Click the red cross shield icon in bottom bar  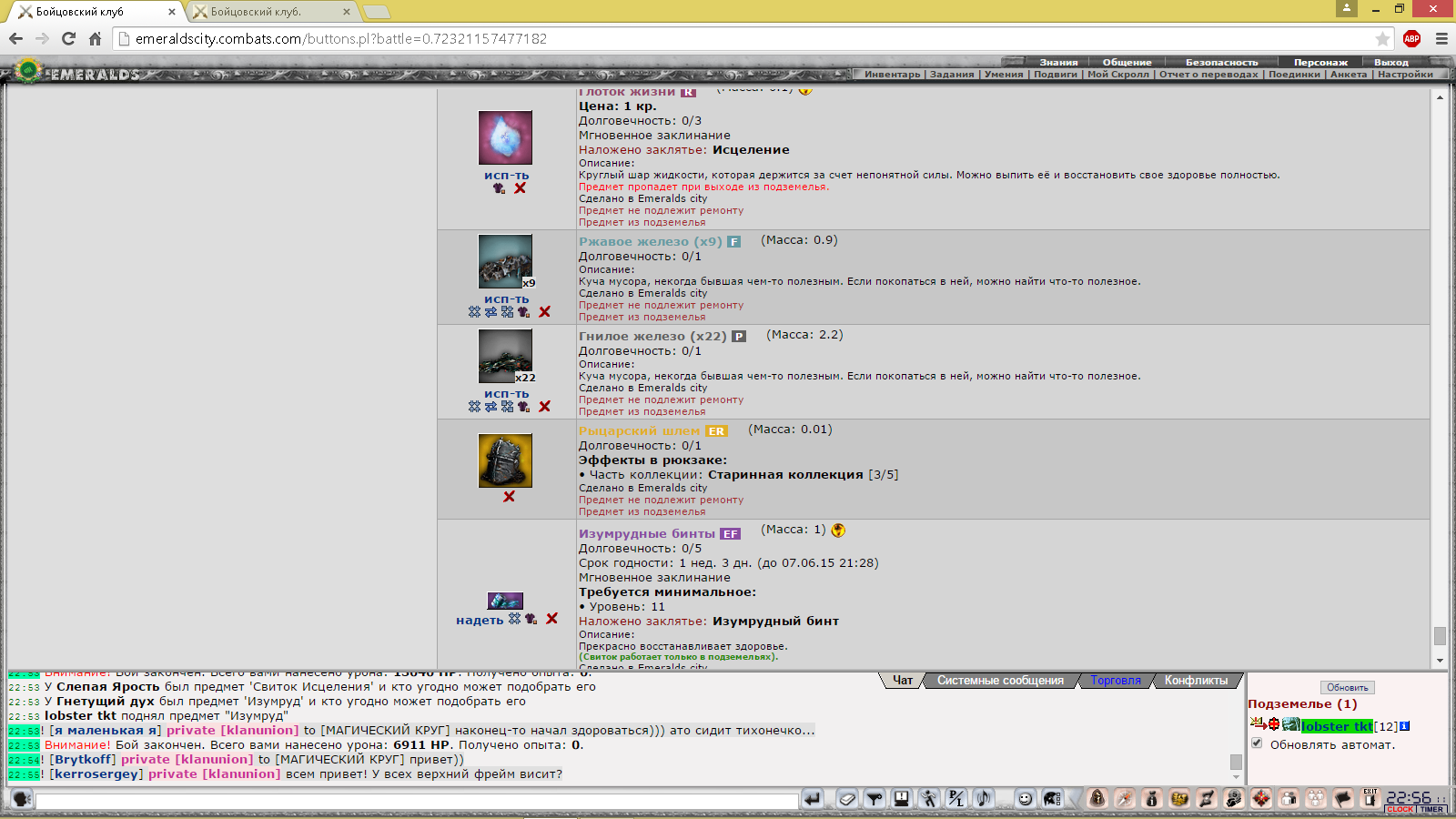(1261, 799)
